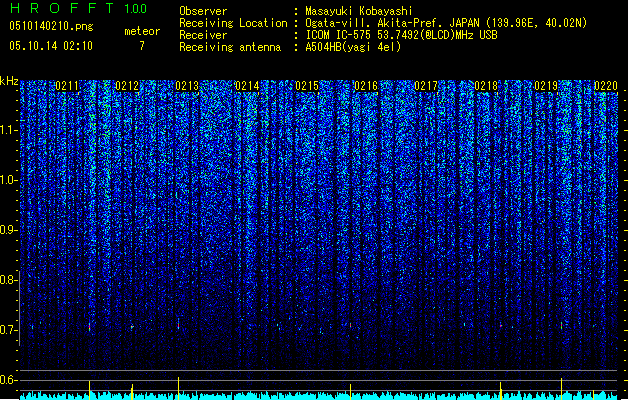The width and height of the screenshot is (629, 400).
Task: Click the red meteor echo after 0211
Action: coord(89,327)
